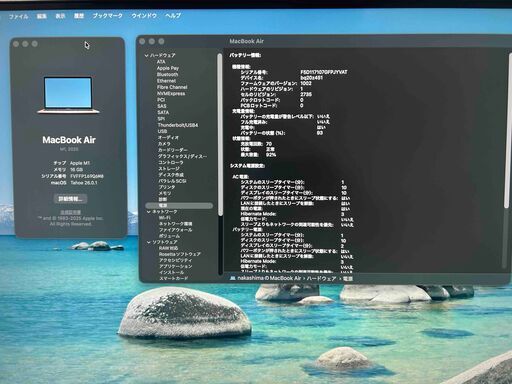Click the sidebar vertical scrollbar

pyautogui.click(x=220, y=134)
